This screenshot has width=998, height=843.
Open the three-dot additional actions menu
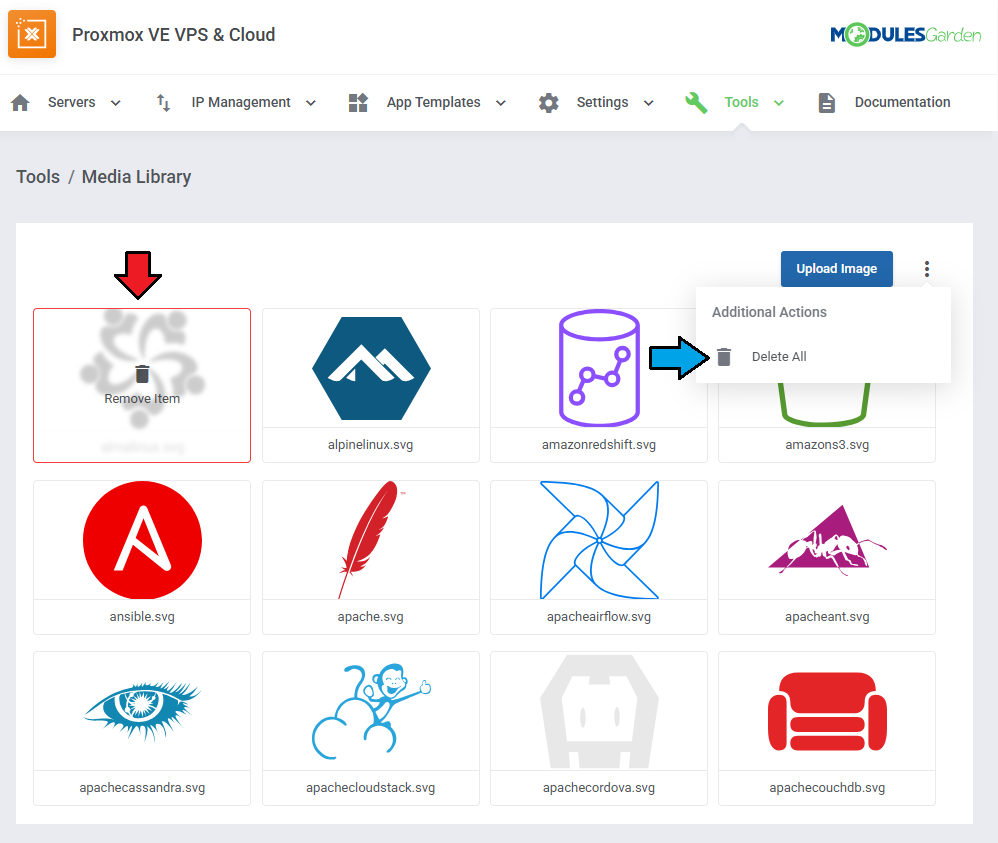point(927,269)
